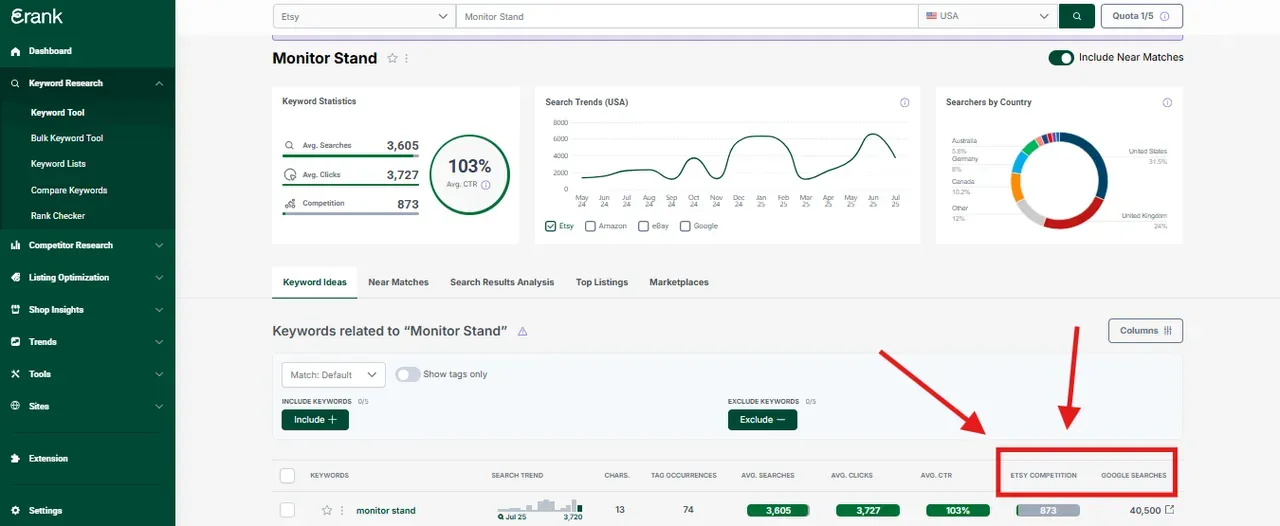Viewport: 1280px width, 526px height.
Task: Toggle Include Near Matches switch
Action: pos(1061,58)
